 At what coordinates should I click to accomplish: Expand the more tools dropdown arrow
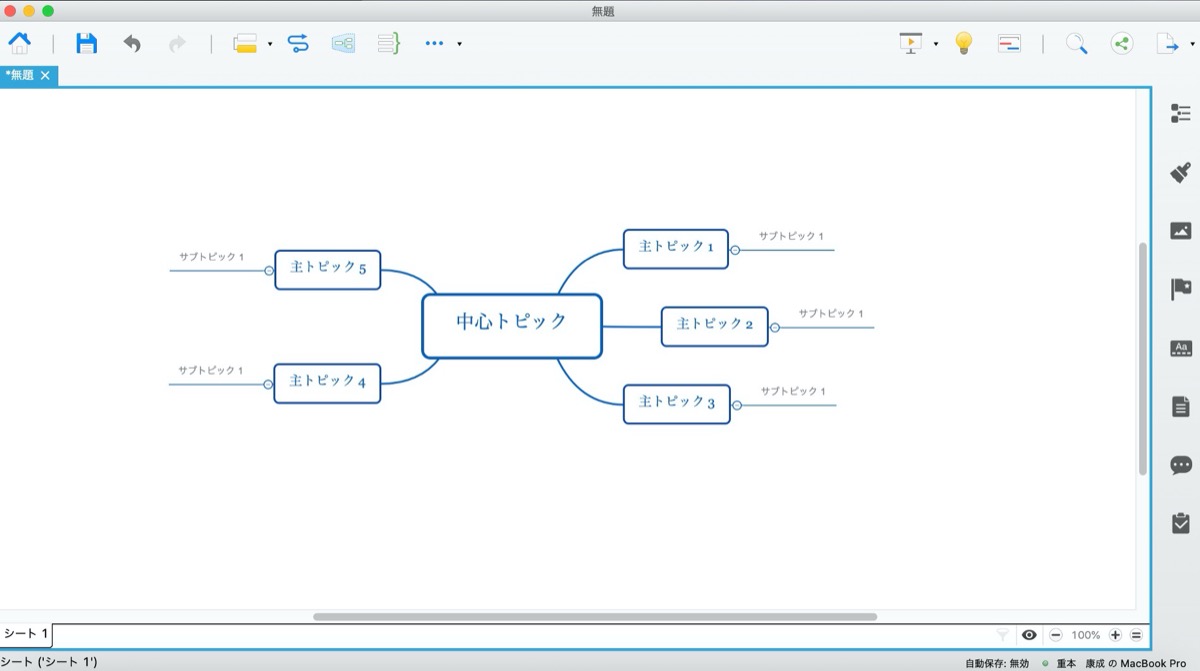(x=459, y=44)
